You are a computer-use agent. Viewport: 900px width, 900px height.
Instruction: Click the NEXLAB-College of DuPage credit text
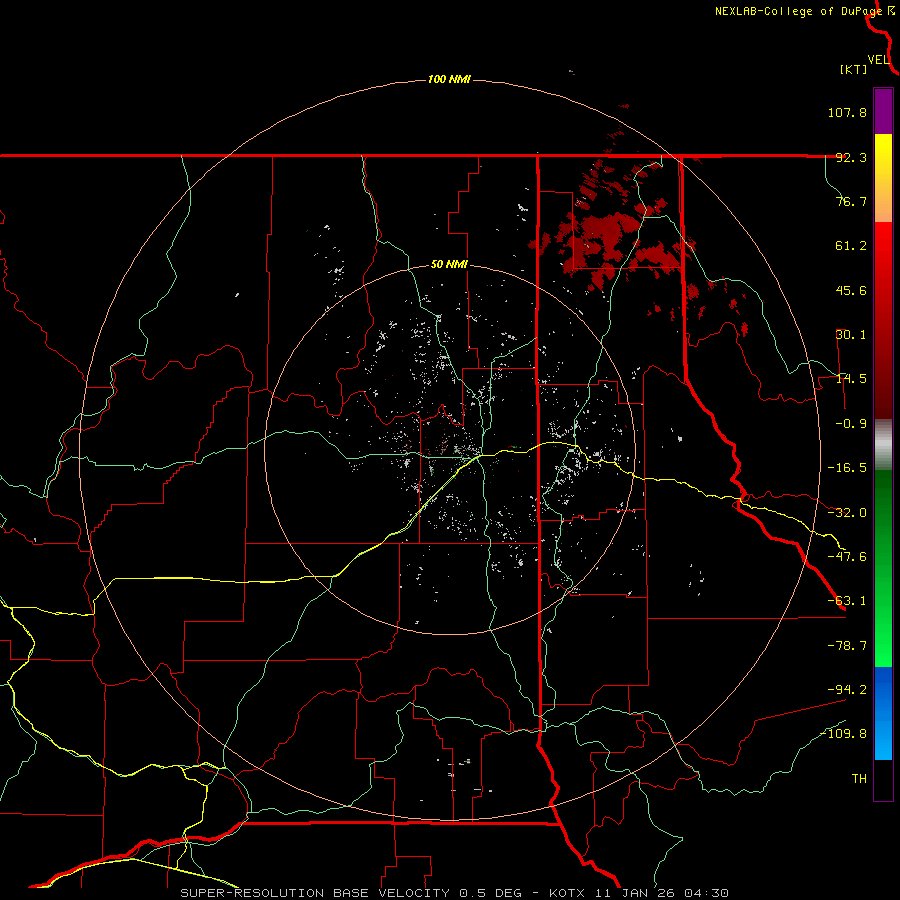coord(798,11)
